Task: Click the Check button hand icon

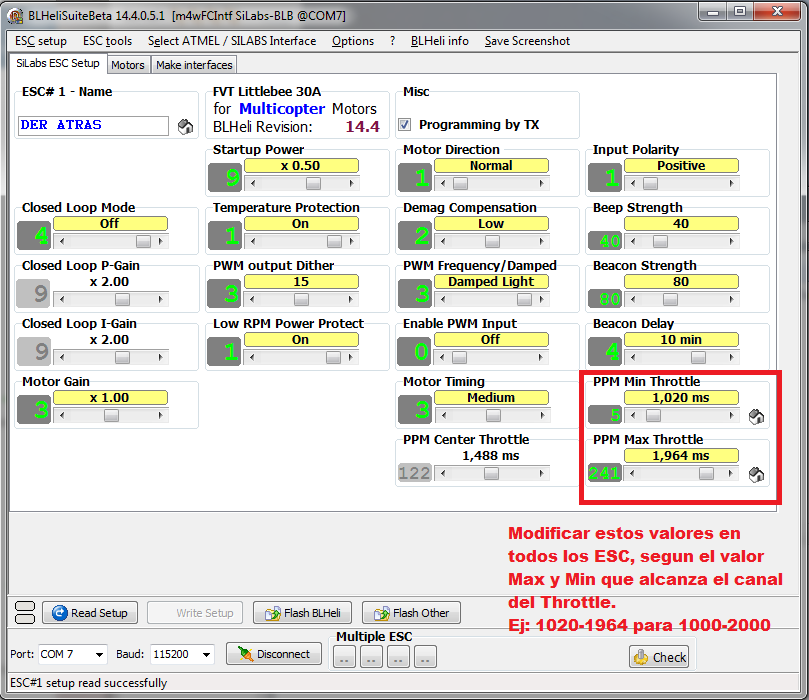Action: [641, 657]
